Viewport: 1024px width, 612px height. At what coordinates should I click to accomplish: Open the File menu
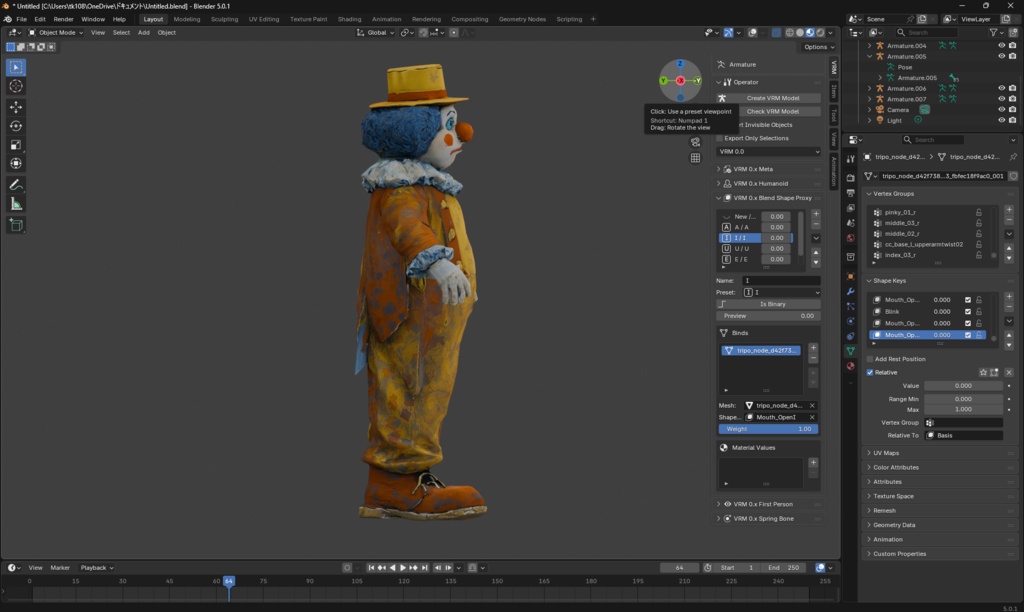coord(22,19)
